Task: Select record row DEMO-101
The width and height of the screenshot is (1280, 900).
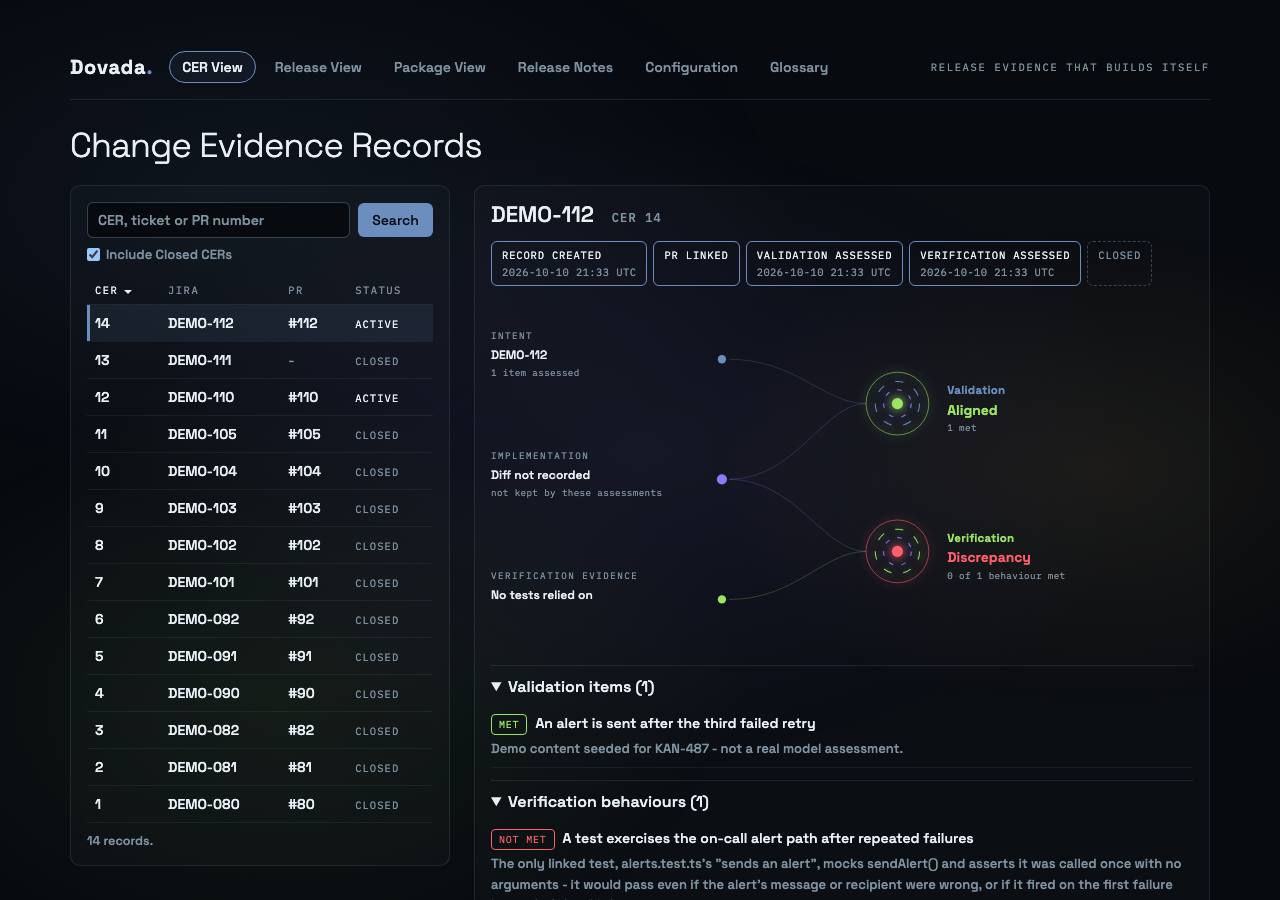Action: (x=260, y=582)
